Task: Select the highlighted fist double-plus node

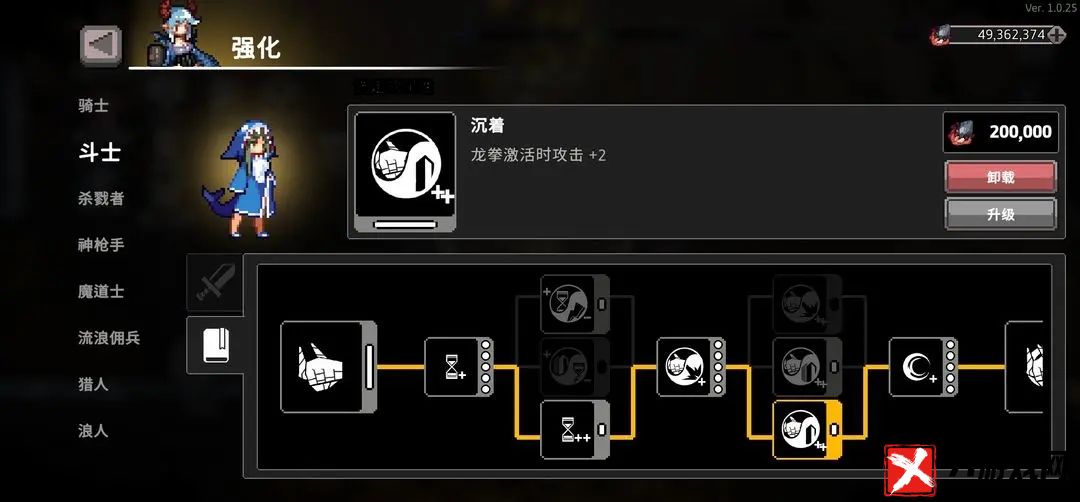Action: 808,430
